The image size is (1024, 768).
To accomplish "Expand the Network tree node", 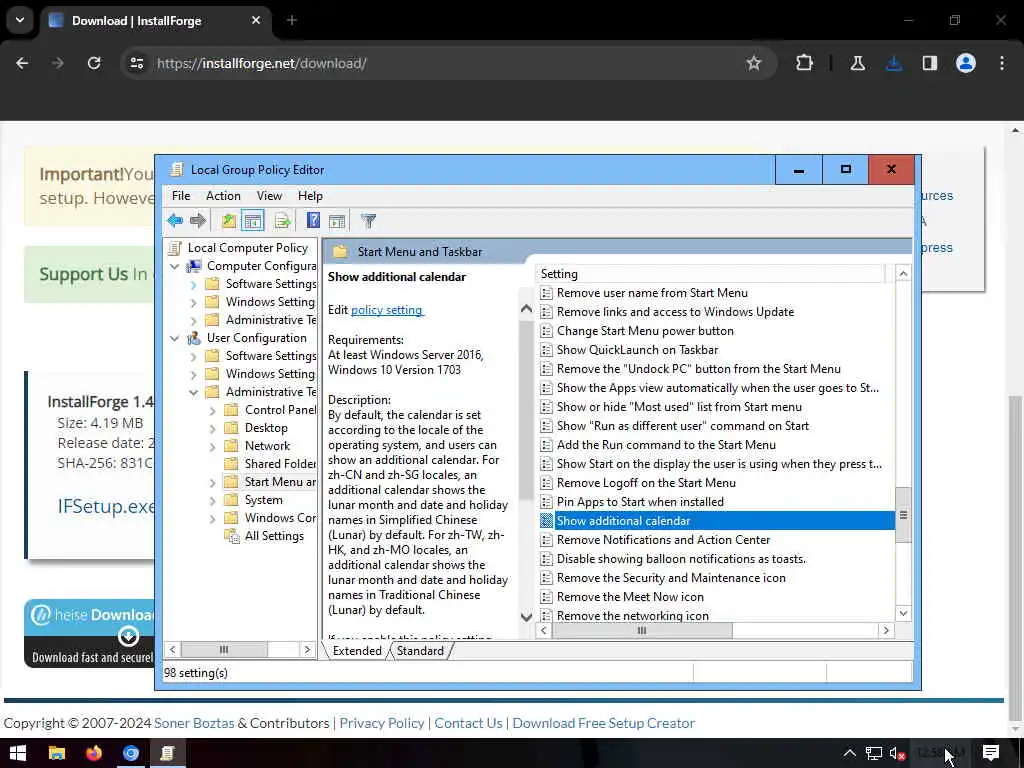I will click(212, 447).
